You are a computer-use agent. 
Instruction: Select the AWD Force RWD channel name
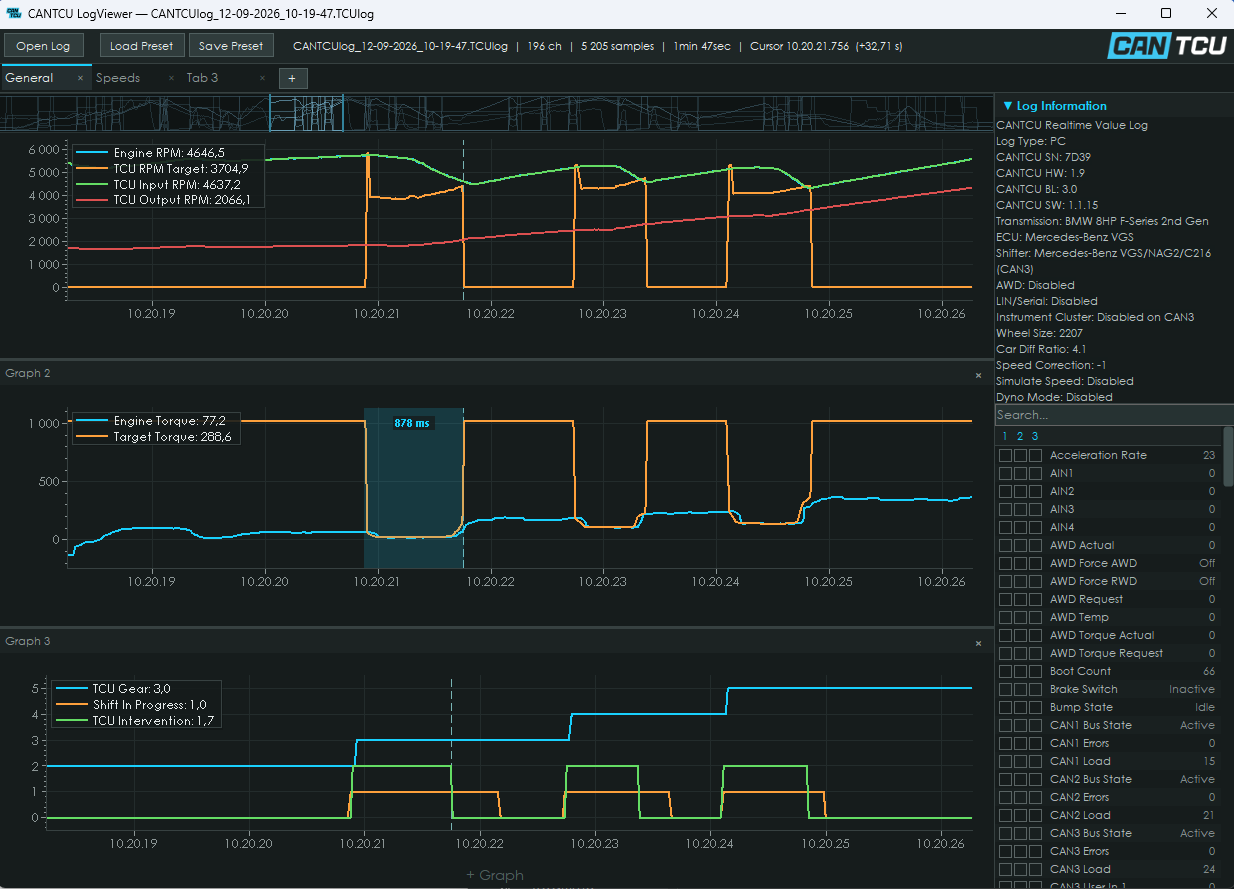(1093, 581)
